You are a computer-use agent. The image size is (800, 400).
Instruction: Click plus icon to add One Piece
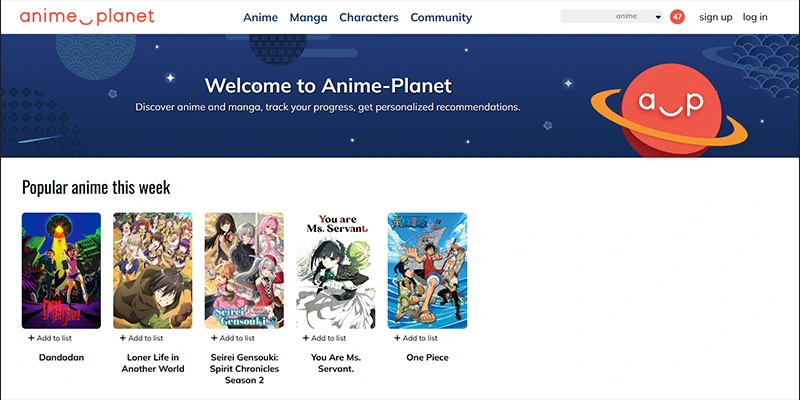coord(397,338)
